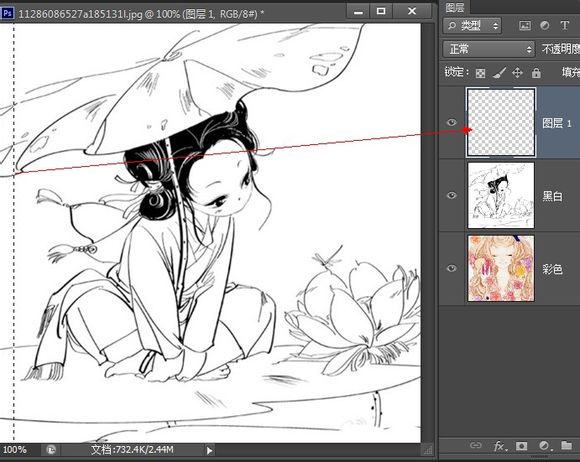Click the 锁定 lock label
The width and height of the screenshot is (580, 462).
[456, 72]
